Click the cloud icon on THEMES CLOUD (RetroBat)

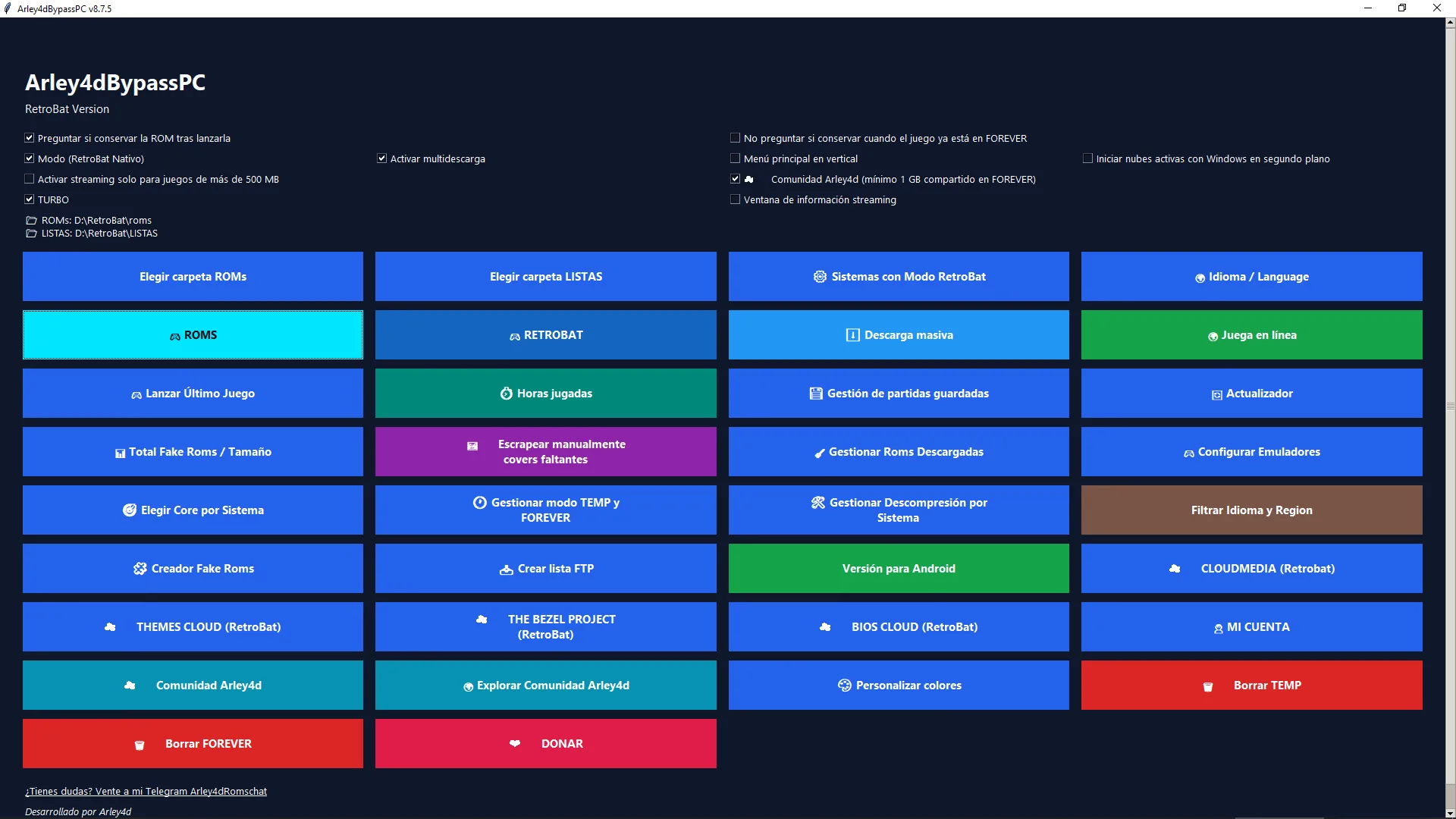(110, 627)
